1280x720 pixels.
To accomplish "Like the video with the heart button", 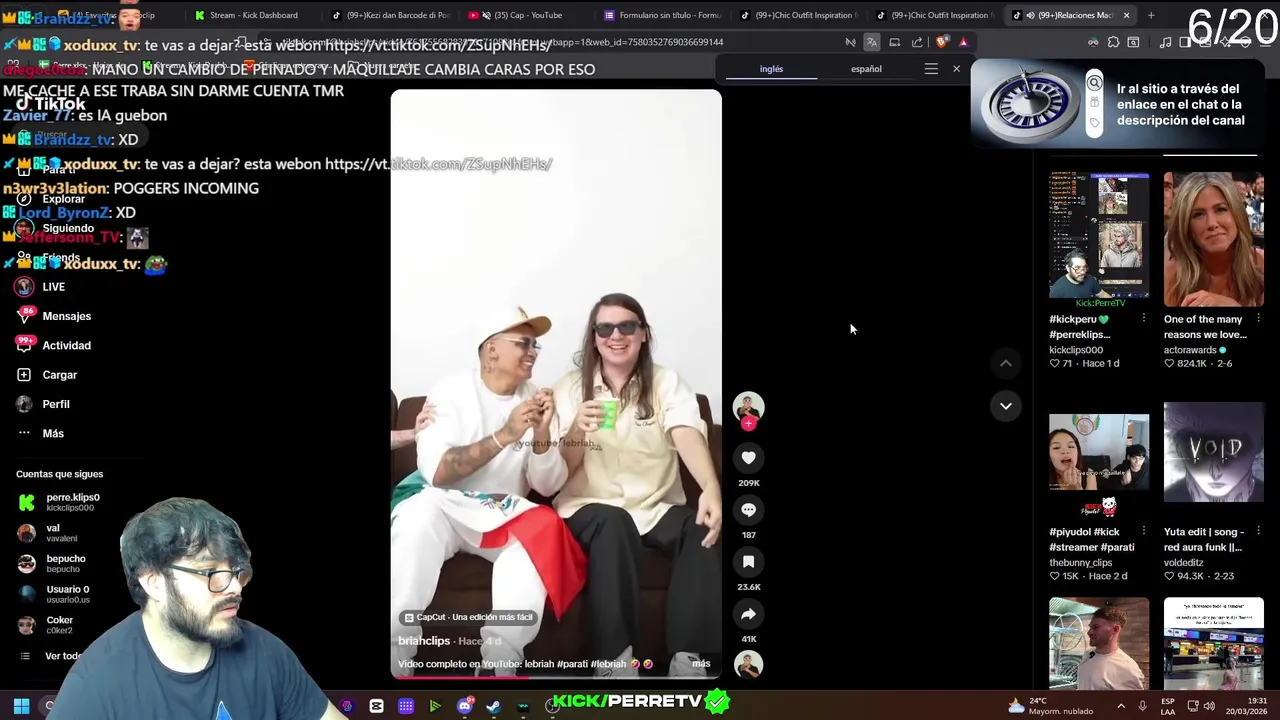I will coord(748,458).
